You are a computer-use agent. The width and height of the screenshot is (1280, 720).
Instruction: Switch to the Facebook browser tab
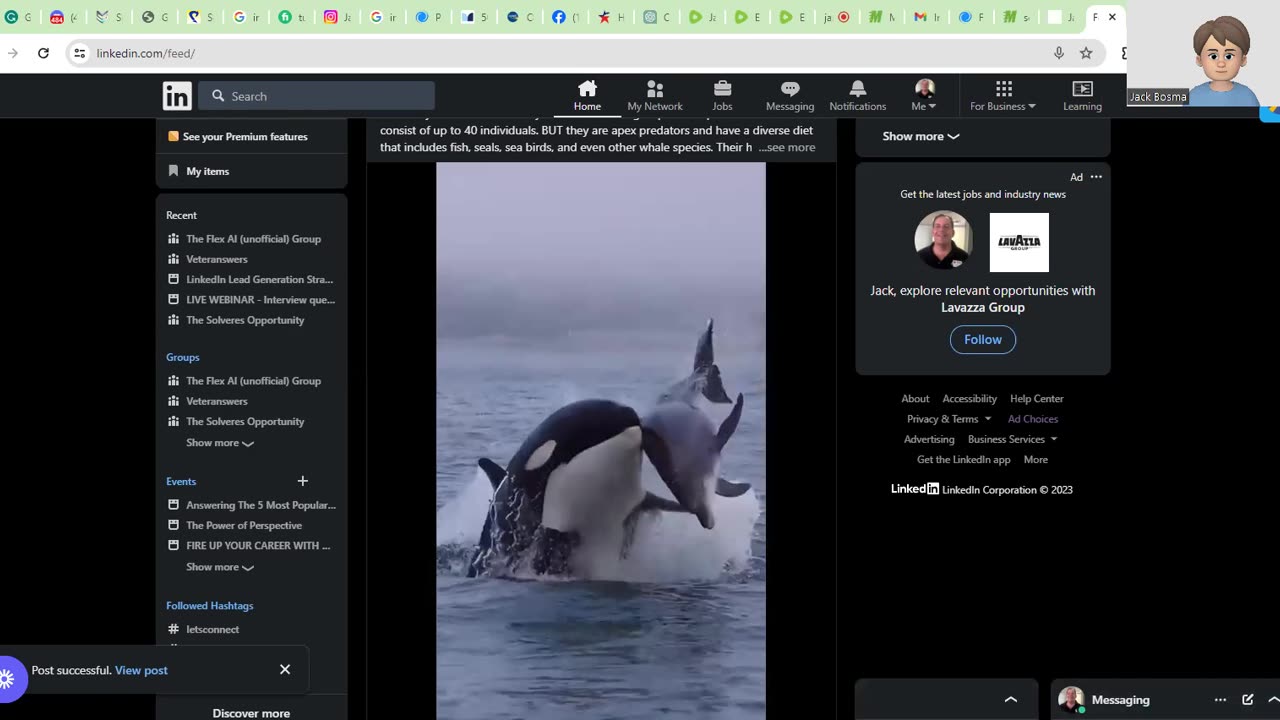pyautogui.click(x=565, y=17)
